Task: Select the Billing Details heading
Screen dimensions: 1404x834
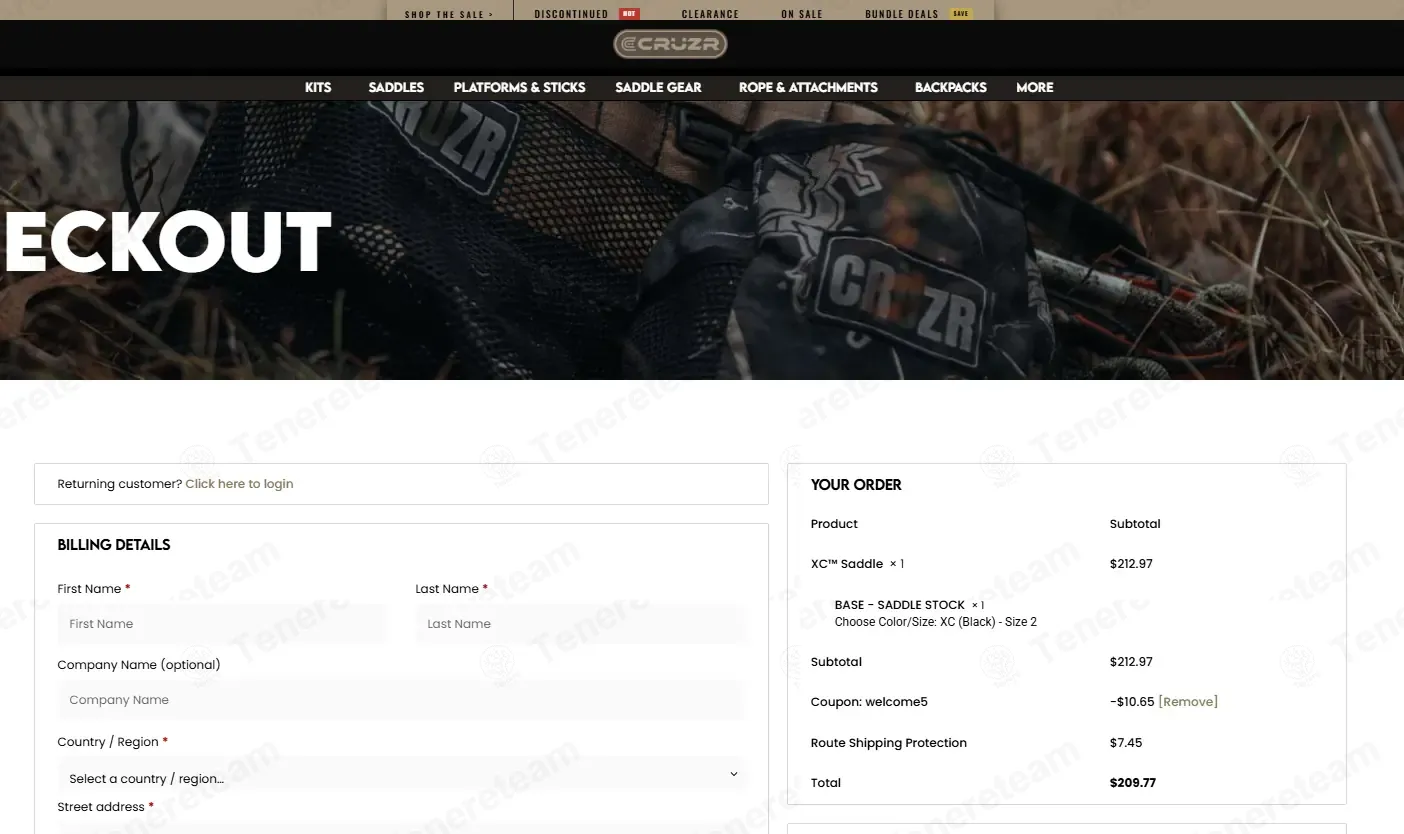Action: [x=114, y=545]
